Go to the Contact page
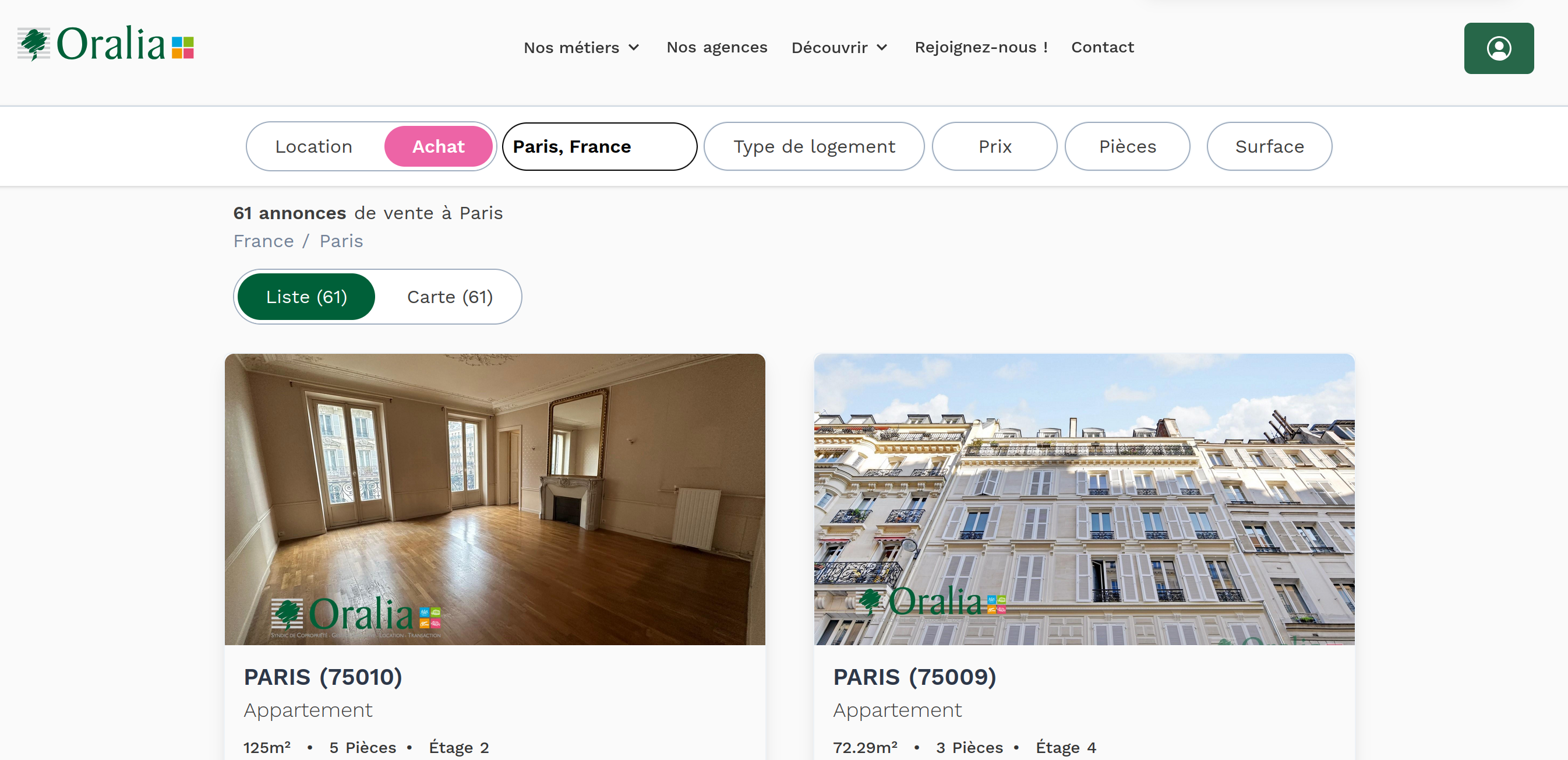The height and width of the screenshot is (760, 1568). coord(1102,47)
